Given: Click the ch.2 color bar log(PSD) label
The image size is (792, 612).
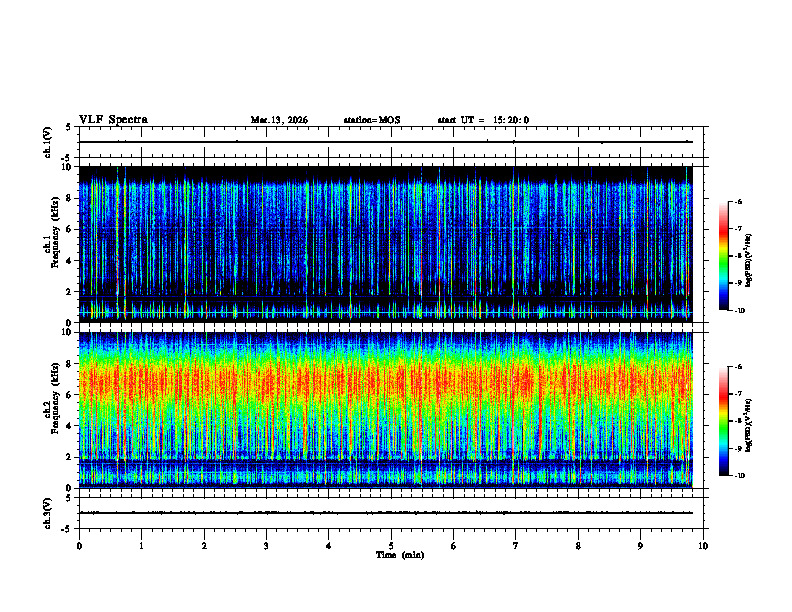Looking at the screenshot, I should pyautogui.click(x=748, y=425).
